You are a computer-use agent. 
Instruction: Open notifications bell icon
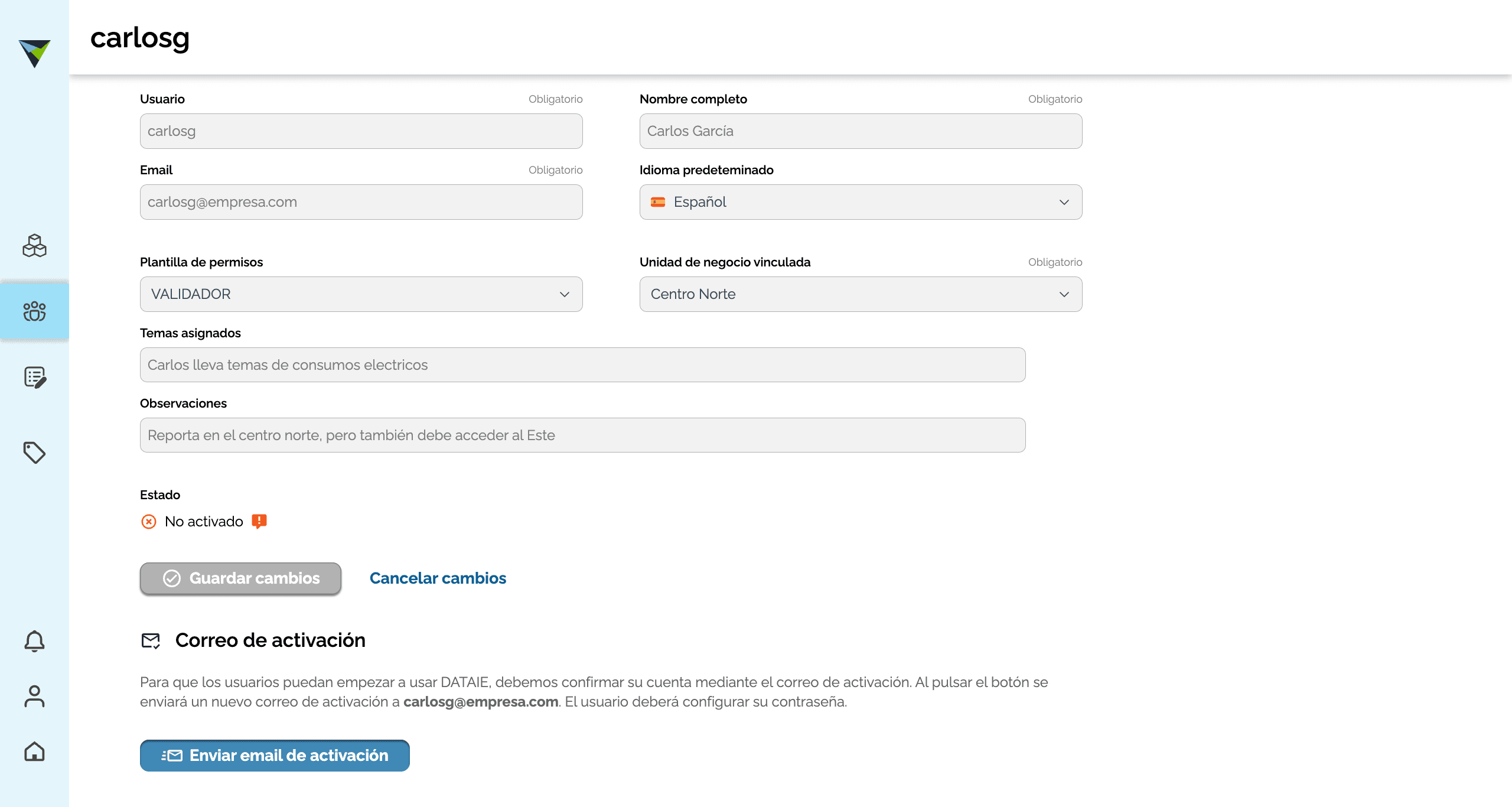(34, 641)
